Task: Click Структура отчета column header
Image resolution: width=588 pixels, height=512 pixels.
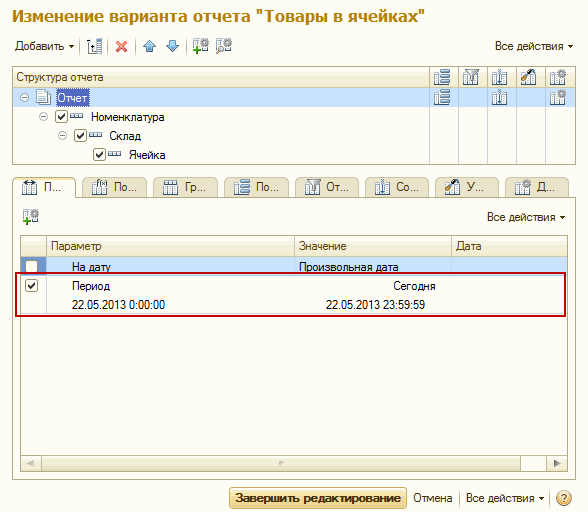Action: (221, 77)
